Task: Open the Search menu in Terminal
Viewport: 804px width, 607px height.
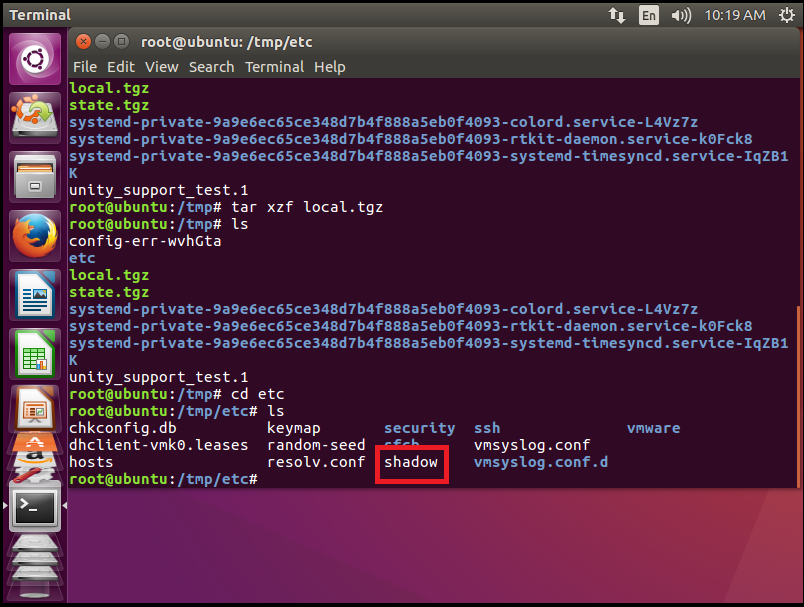Action: [211, 67]
